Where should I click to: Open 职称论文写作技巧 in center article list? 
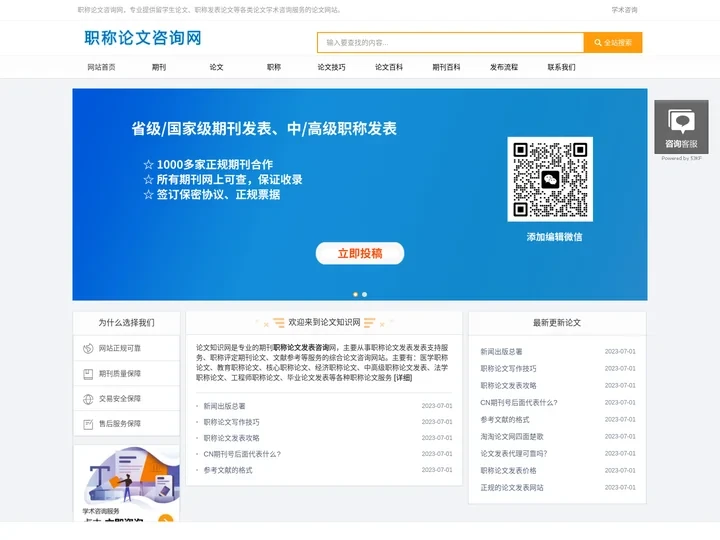point(231,422)
